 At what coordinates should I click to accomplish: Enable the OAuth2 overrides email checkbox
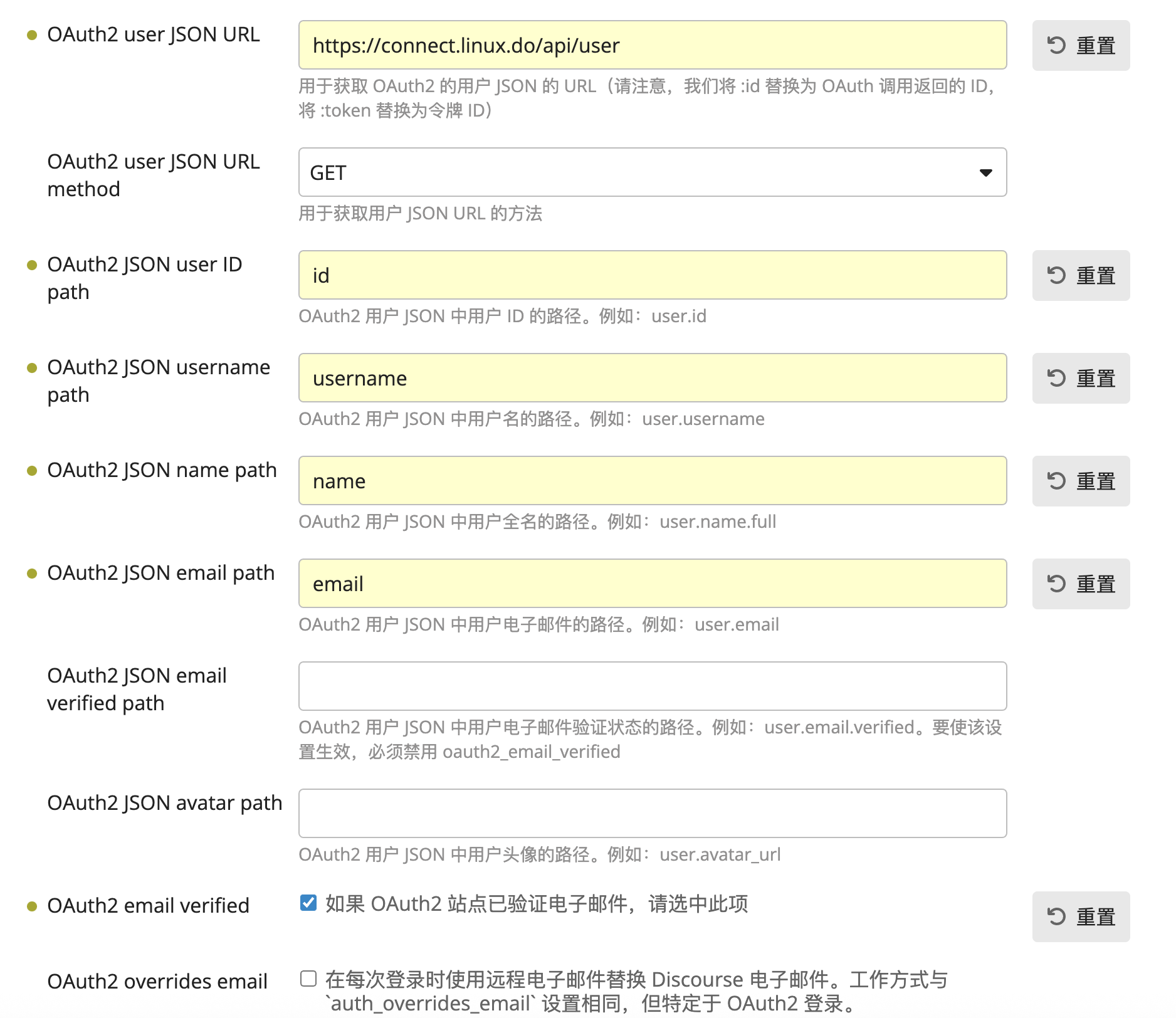[x=308, y=979]
